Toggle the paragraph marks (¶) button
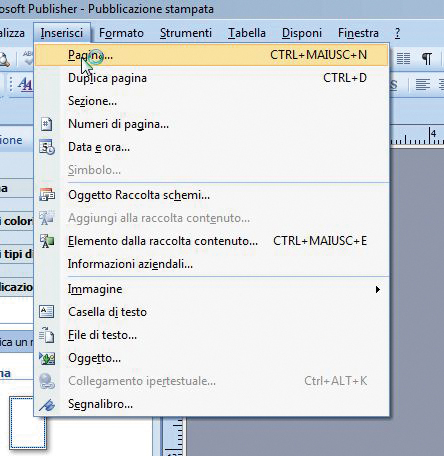 [x=427, y=59]
